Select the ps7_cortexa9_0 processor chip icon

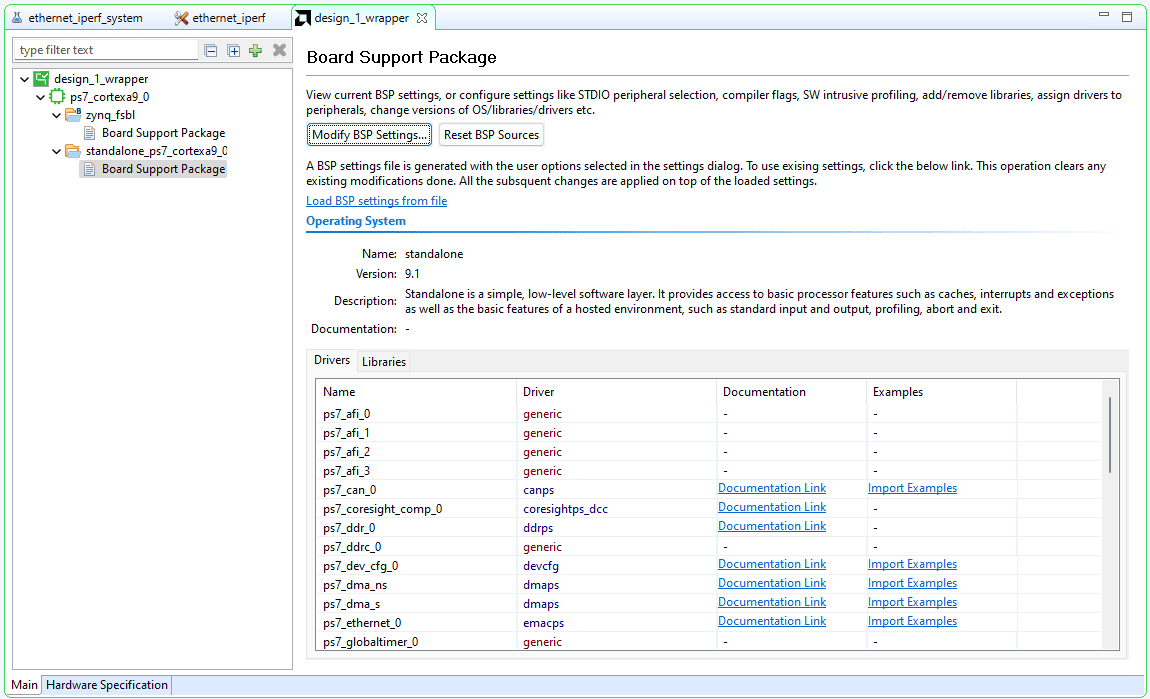[58, 97]
